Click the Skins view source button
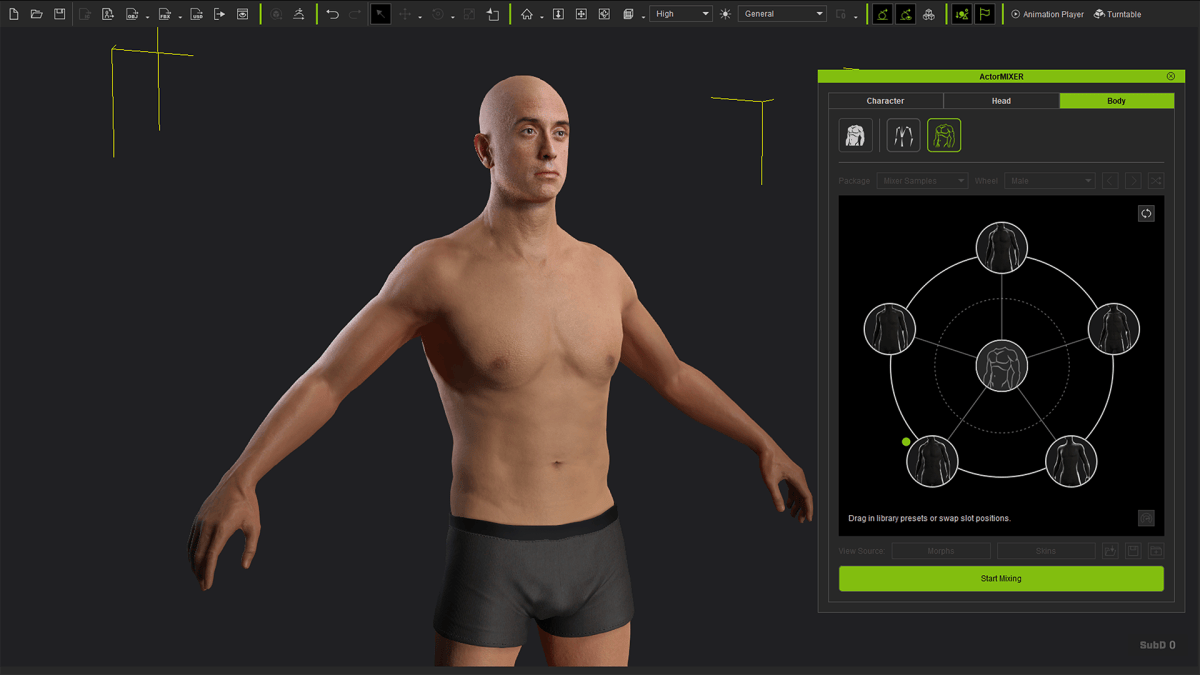1200x675 pixels. (1046, 551)
